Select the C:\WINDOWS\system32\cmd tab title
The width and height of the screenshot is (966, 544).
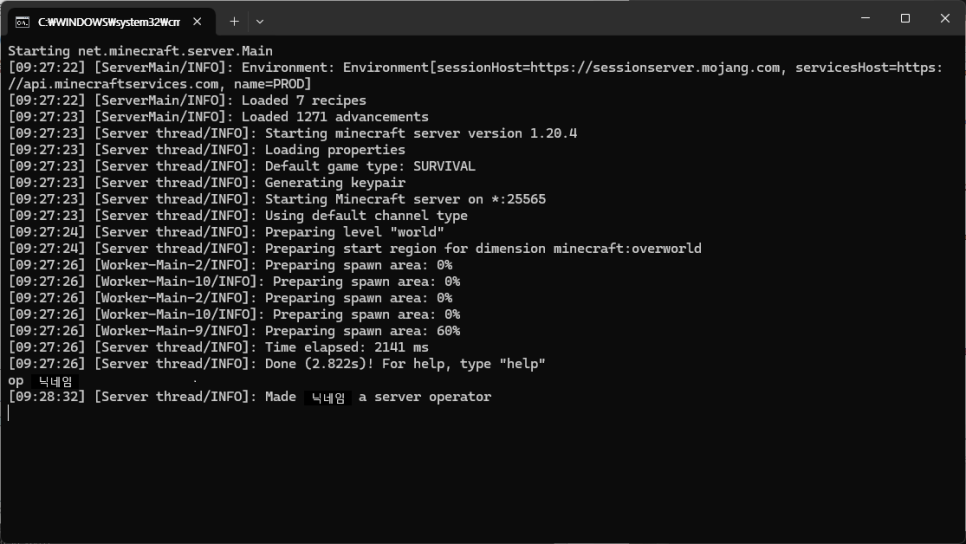[x=108, y=21]
